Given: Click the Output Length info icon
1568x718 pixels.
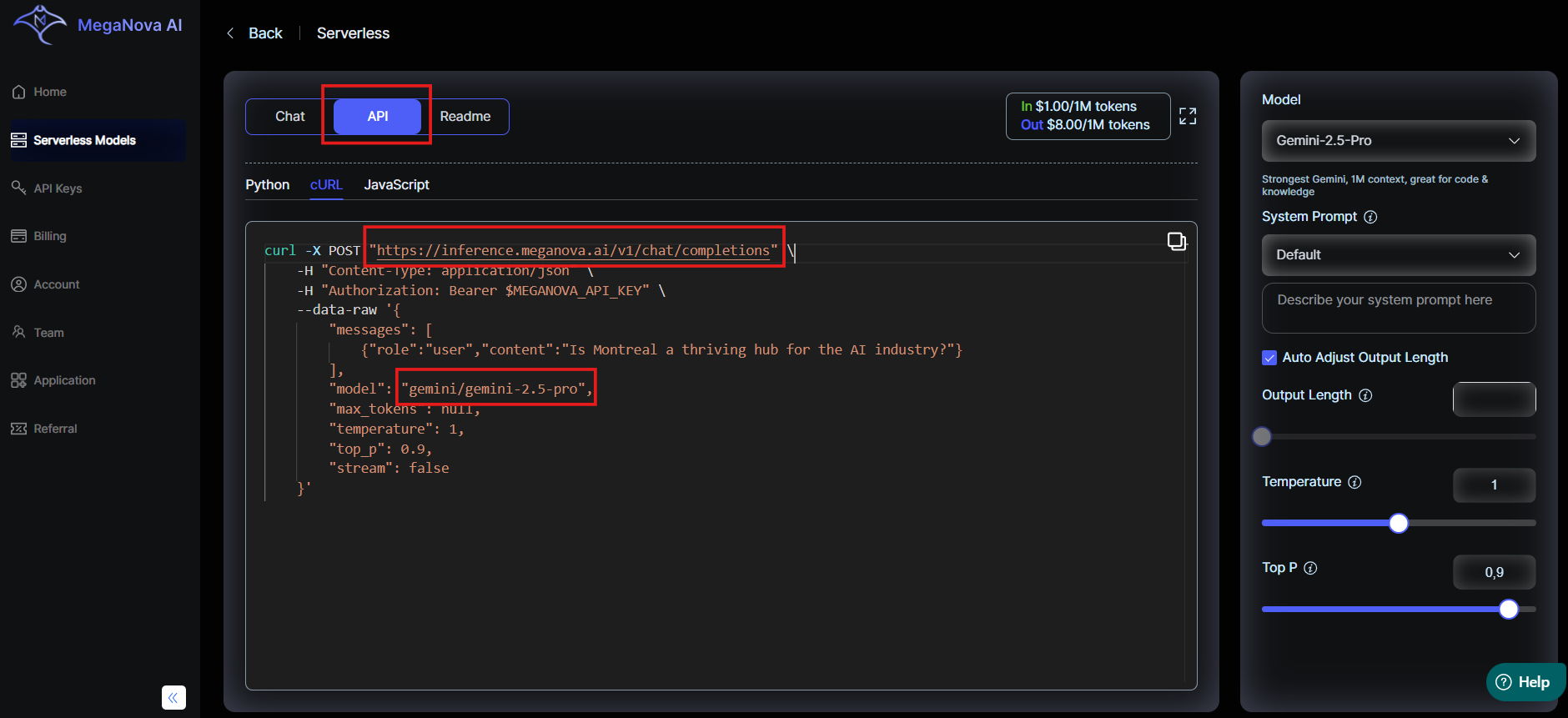Looking at the screenshot, I should (1365, 395).
